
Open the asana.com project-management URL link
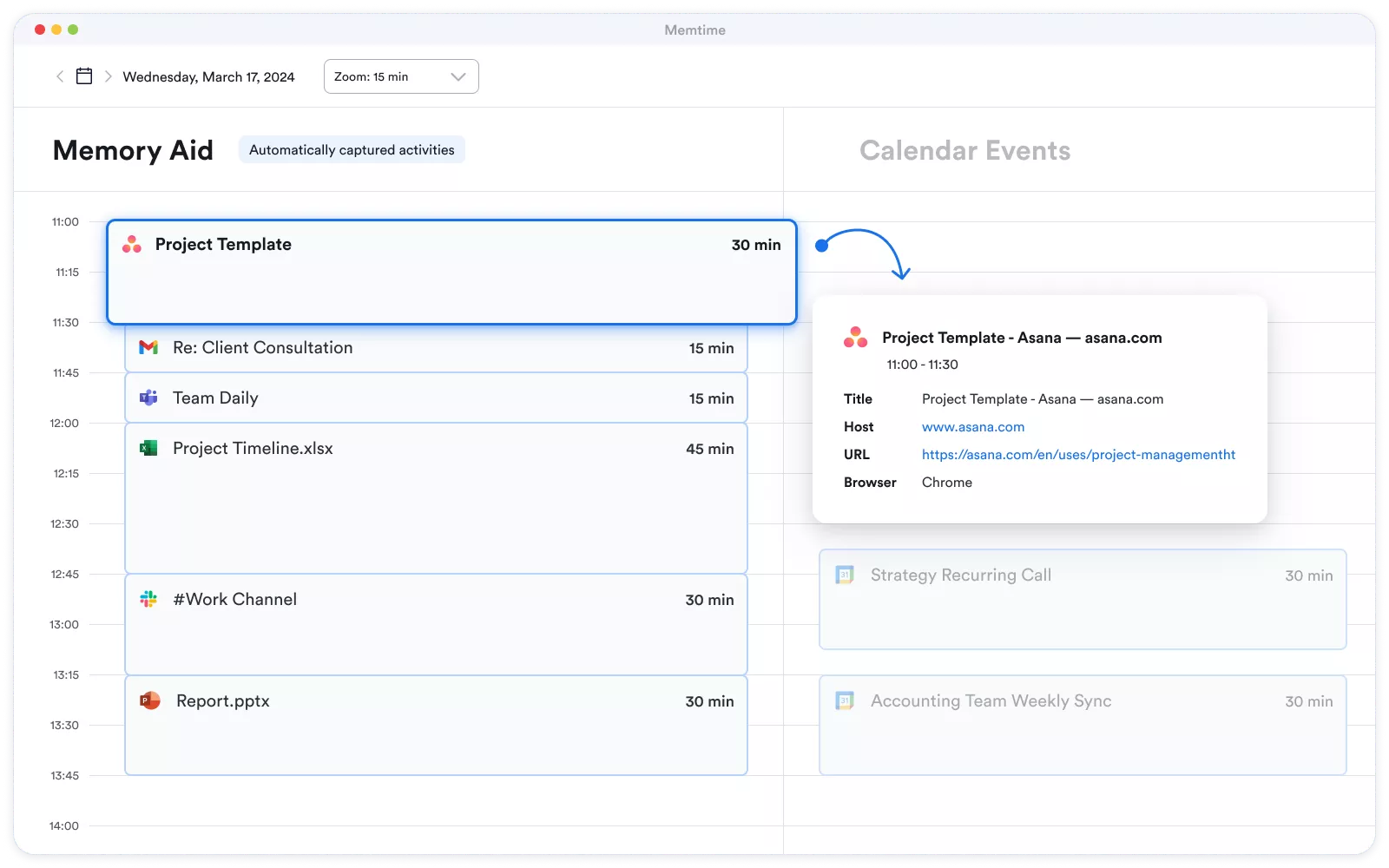(1078, 455)
